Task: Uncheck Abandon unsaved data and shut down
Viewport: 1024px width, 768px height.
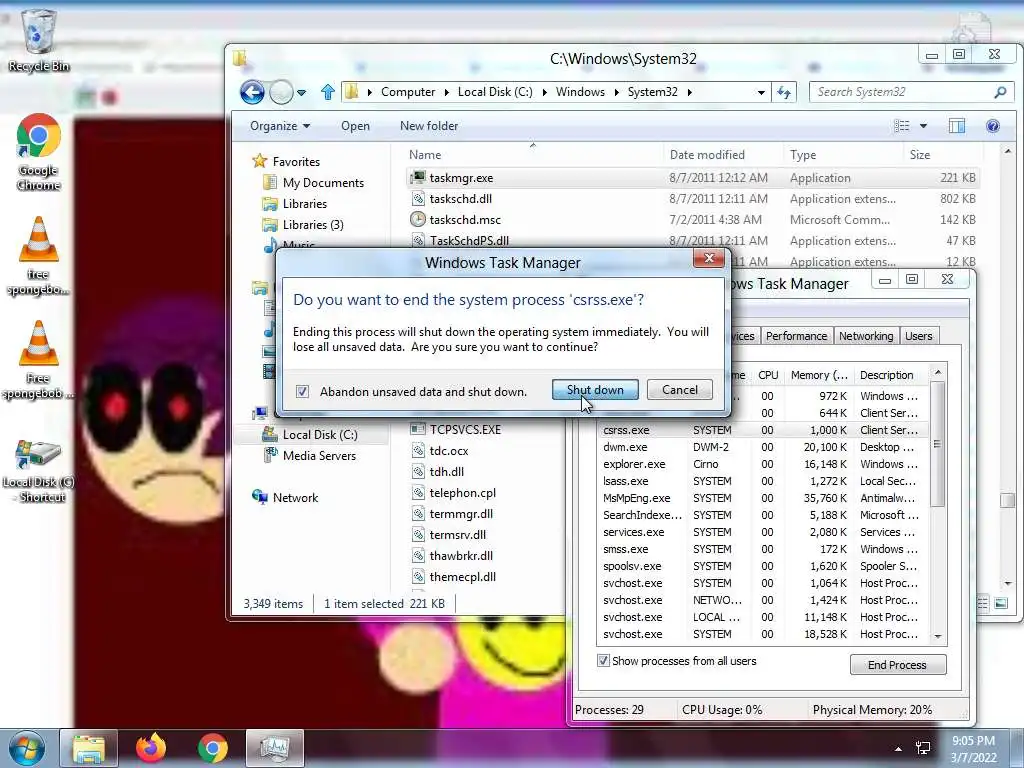Action: coord(302,391)
